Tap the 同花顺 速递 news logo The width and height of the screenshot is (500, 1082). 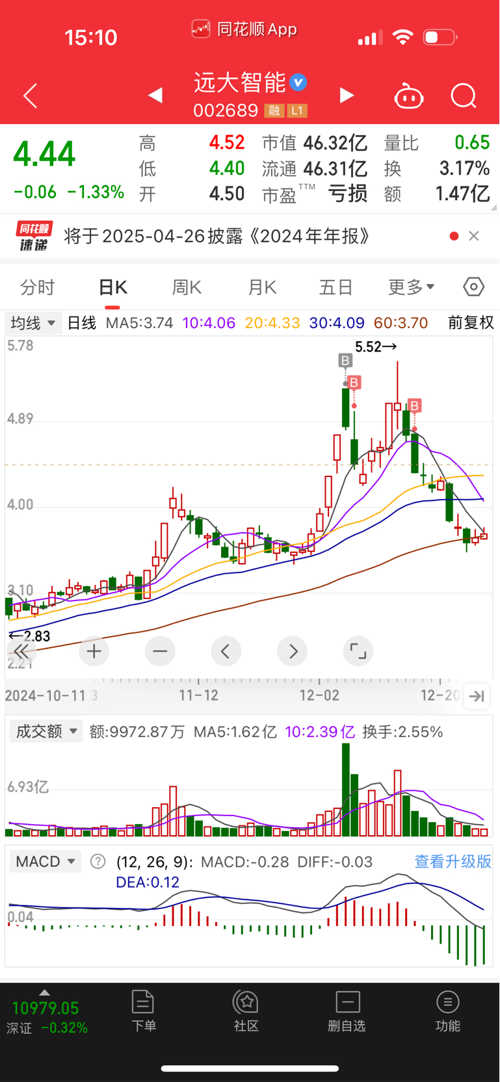(32, 237)
